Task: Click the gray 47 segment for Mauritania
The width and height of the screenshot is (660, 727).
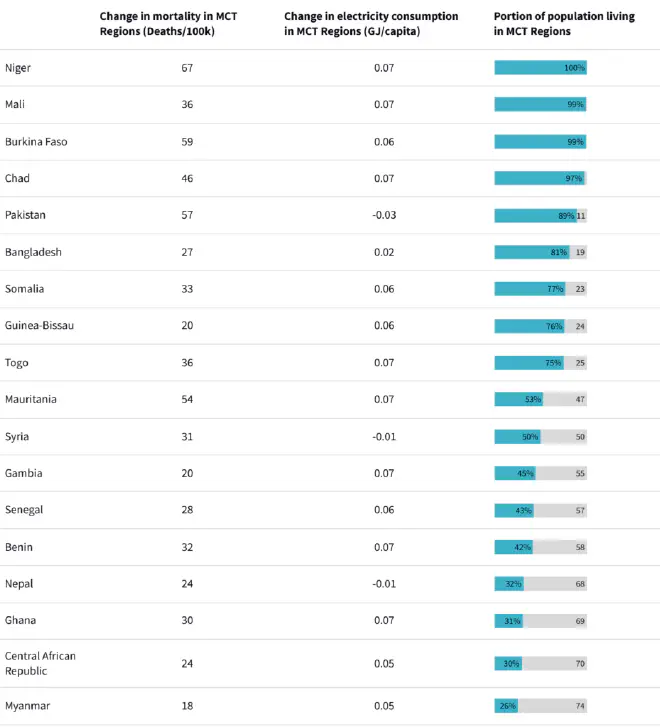Action: 565,399
